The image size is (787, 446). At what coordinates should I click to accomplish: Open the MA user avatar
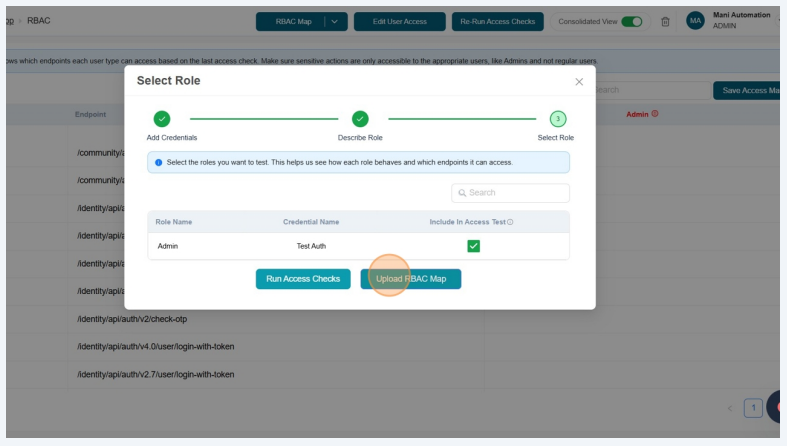(695, 21)
